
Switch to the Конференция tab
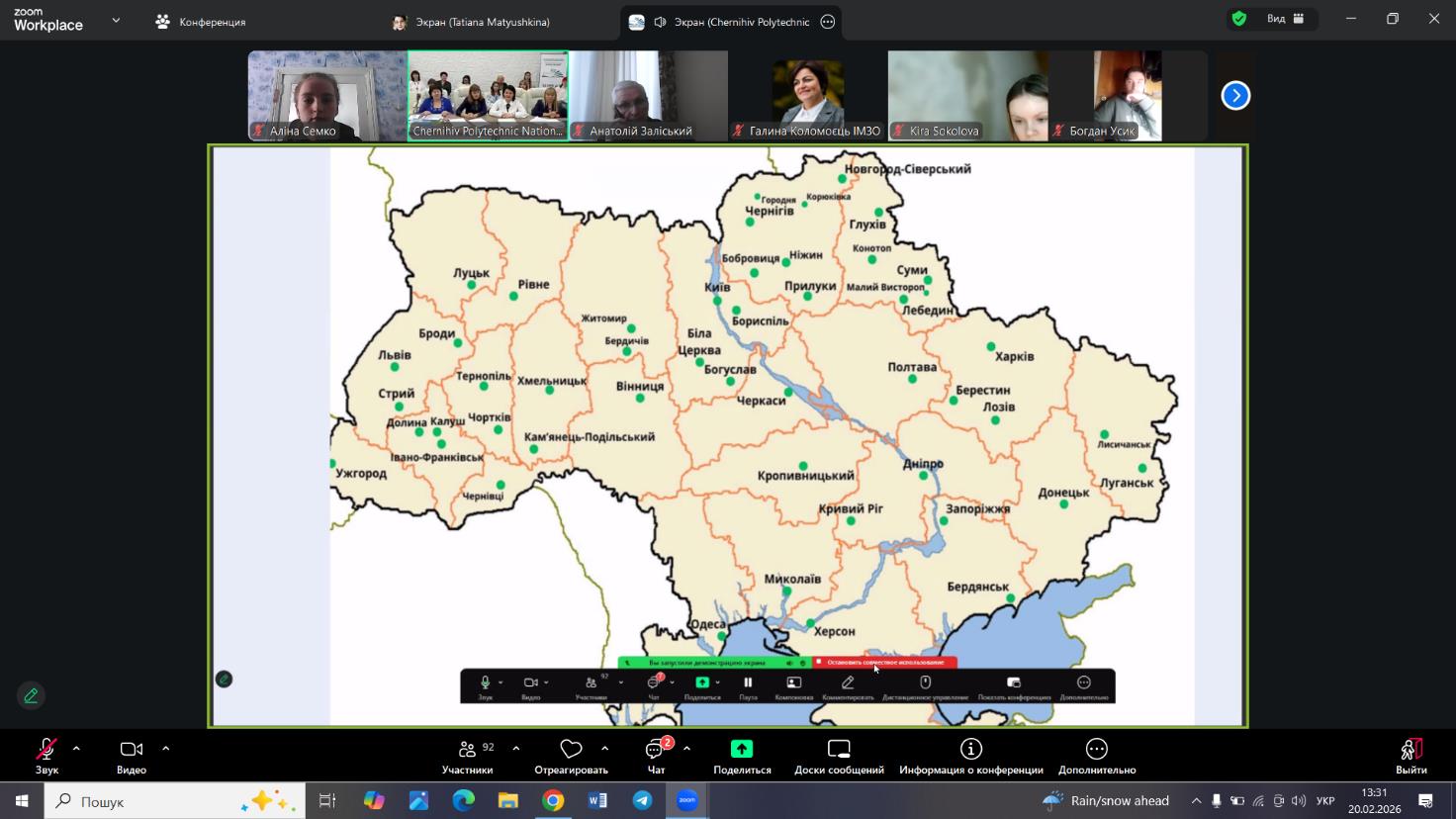(x=201, y=22)
